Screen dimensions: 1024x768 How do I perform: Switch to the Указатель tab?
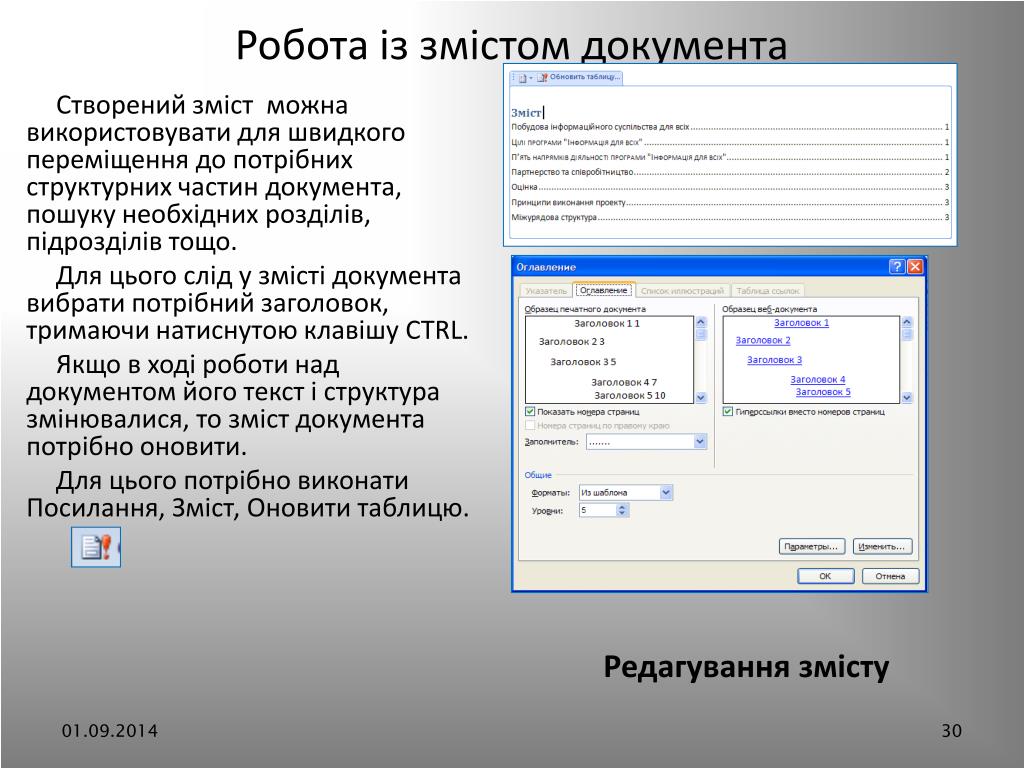click(x=546, y=291)
